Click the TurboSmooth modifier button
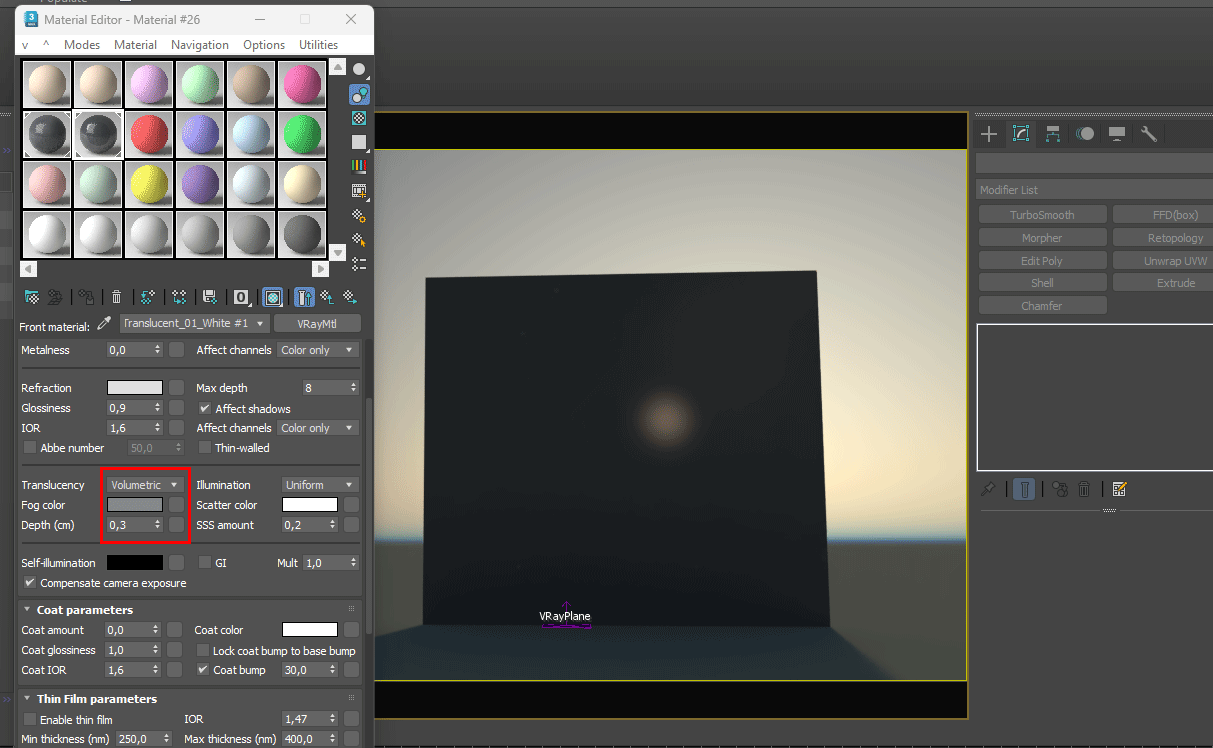 pos(1042,215)
